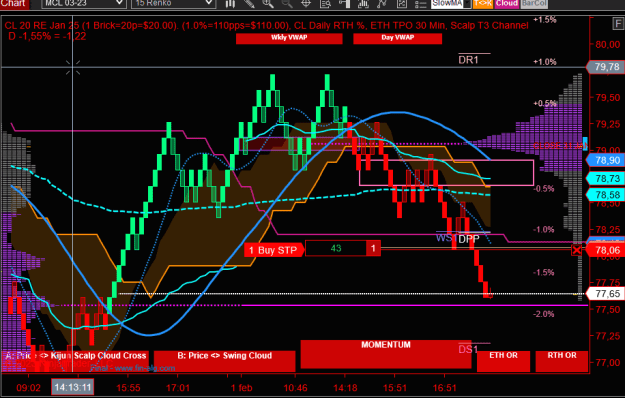
Task: Click the +1.0% level label
Action: [545, 62]
